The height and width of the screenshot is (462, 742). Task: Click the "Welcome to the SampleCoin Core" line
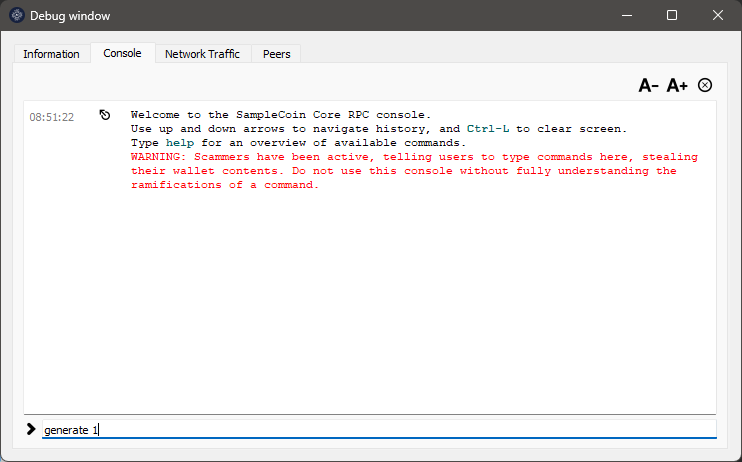click(280, 115)
